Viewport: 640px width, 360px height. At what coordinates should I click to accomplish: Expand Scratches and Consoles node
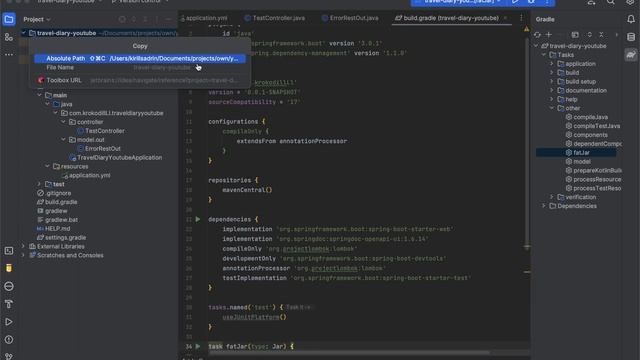[x=23, y=256]
